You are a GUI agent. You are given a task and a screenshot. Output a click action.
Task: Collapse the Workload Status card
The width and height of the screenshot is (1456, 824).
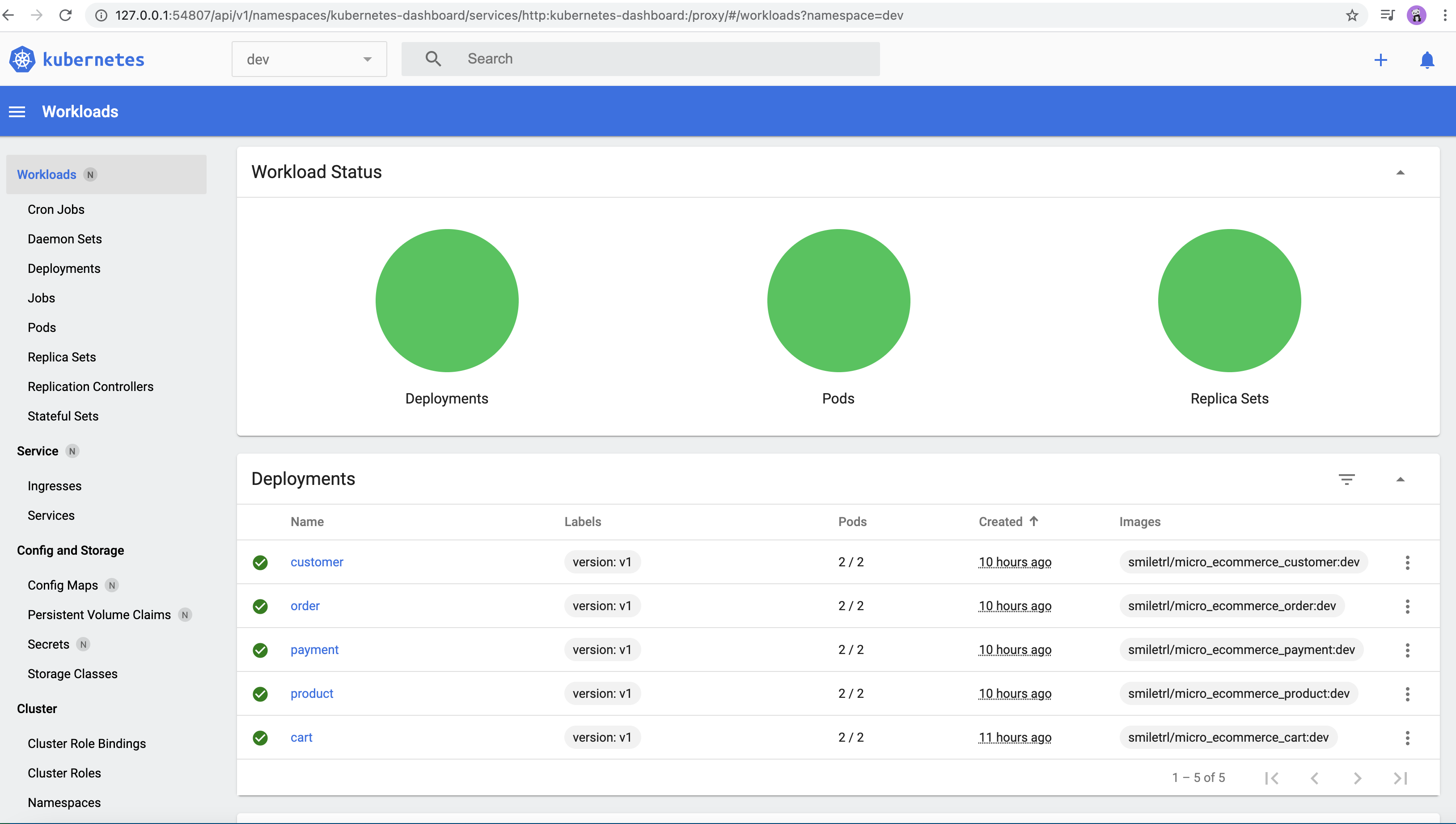click(x=1400, y=173)
